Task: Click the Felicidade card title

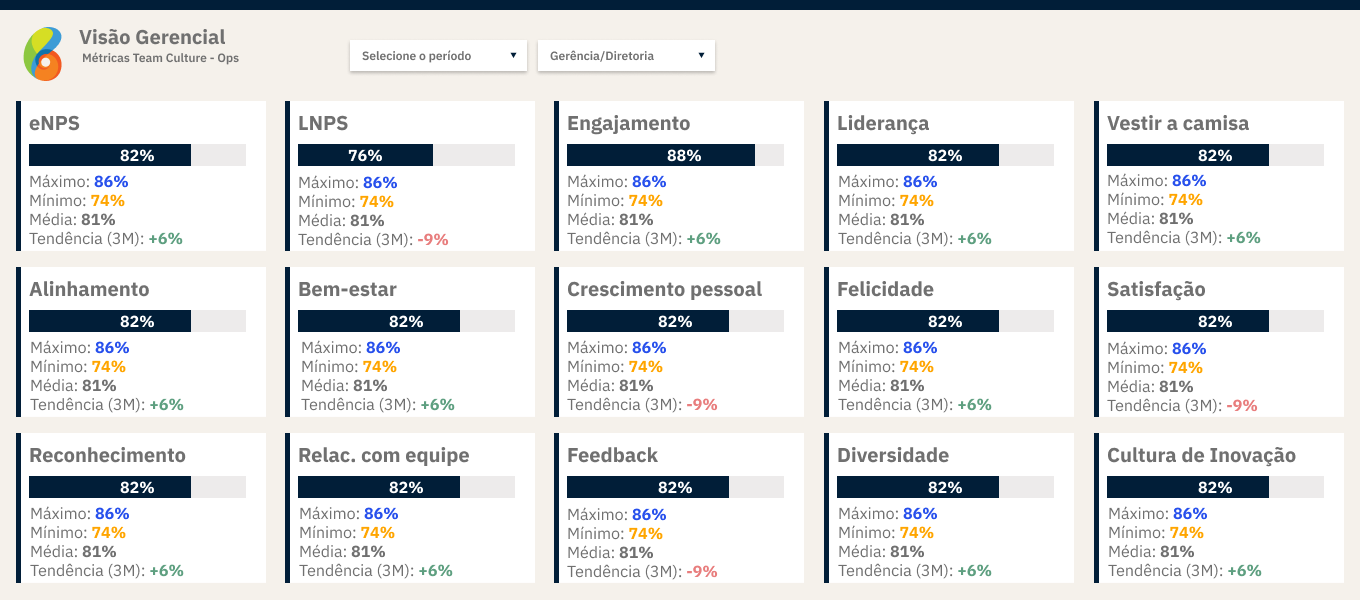Action: (885, 289)
